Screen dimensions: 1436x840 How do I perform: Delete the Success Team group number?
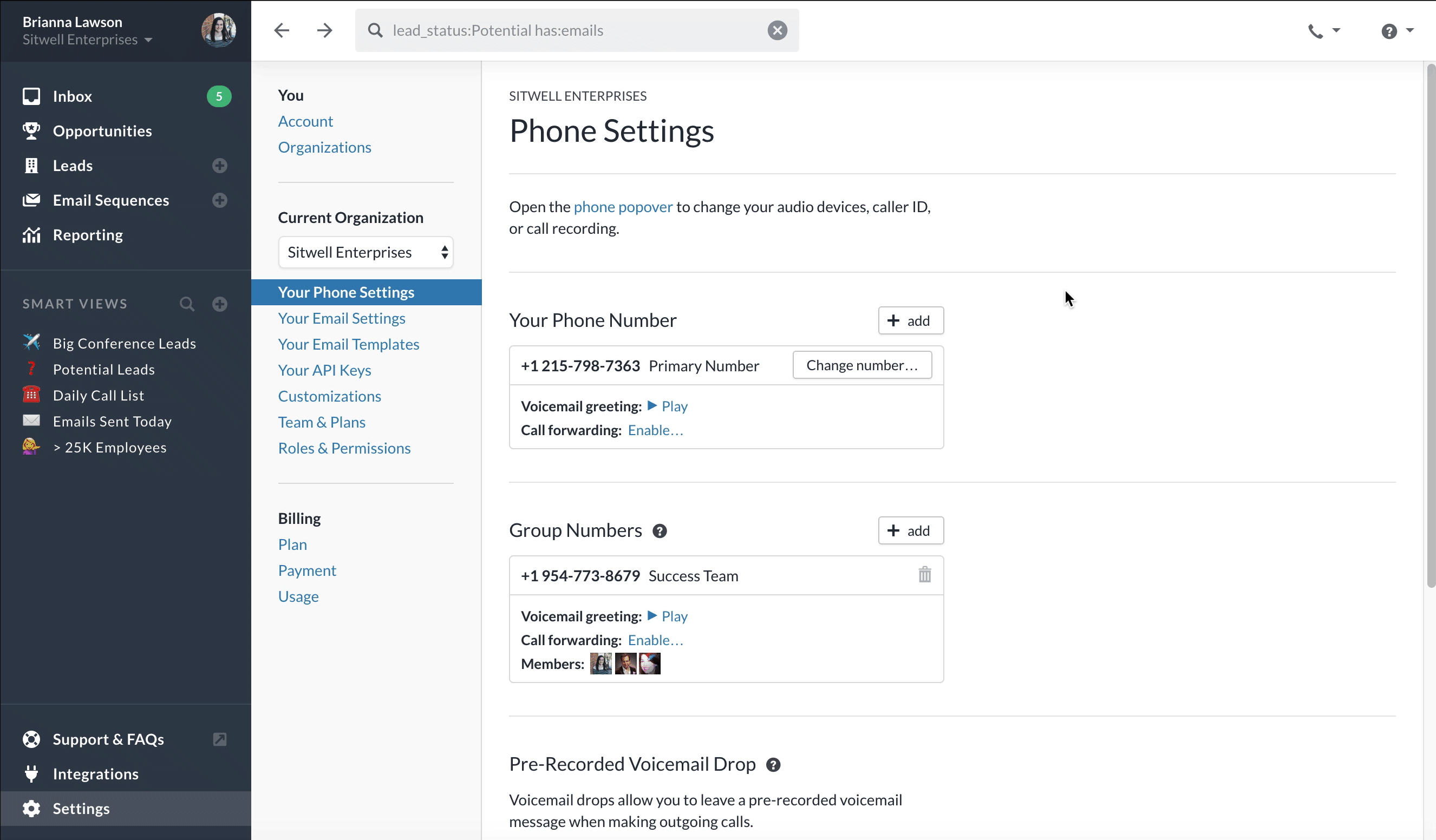[924, 575]
